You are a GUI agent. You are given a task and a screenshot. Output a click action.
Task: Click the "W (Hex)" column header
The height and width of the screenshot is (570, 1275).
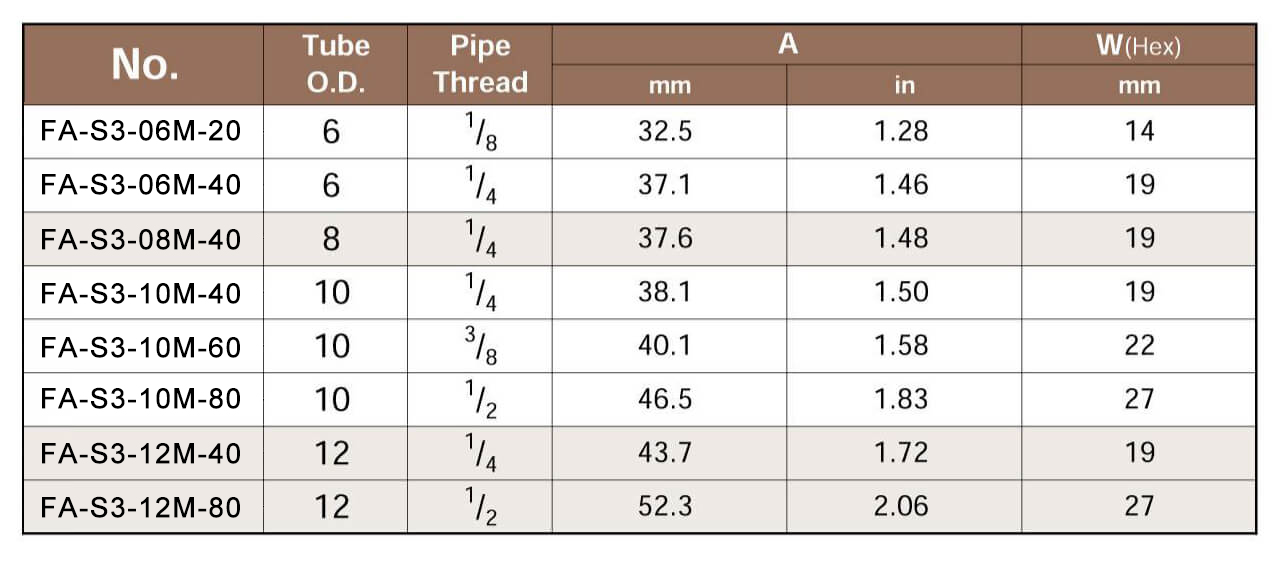(1138, 46)
